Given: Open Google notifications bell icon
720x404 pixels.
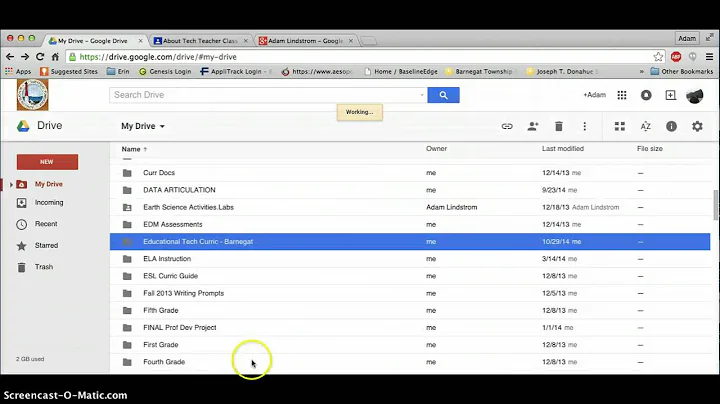Looking at the screenshot, I should [646, 95].
